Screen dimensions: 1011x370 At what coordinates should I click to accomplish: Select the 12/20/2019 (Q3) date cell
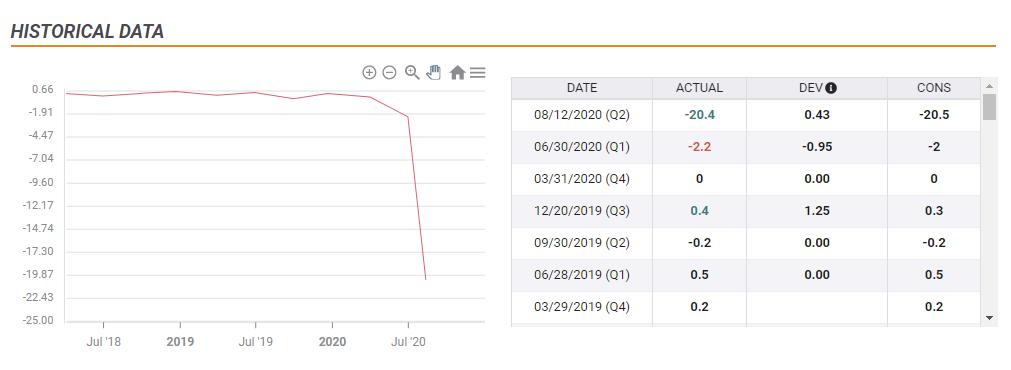click(582, 211)
